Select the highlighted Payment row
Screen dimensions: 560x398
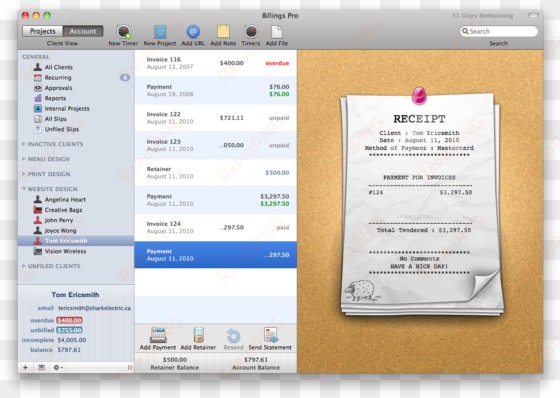click(216, 255)
